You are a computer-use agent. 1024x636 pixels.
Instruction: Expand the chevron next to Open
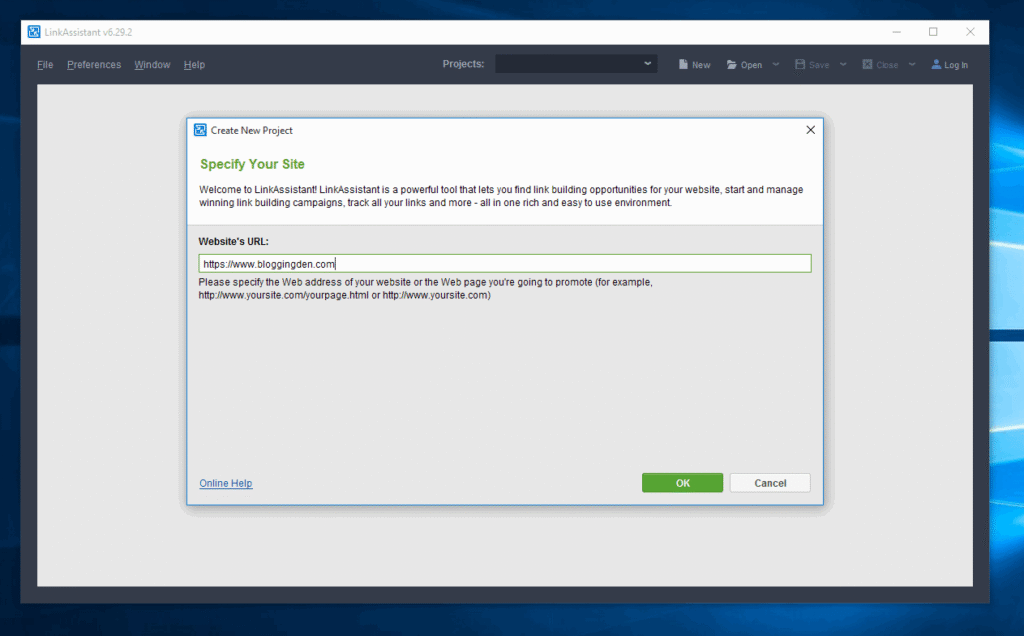point(775,63)
